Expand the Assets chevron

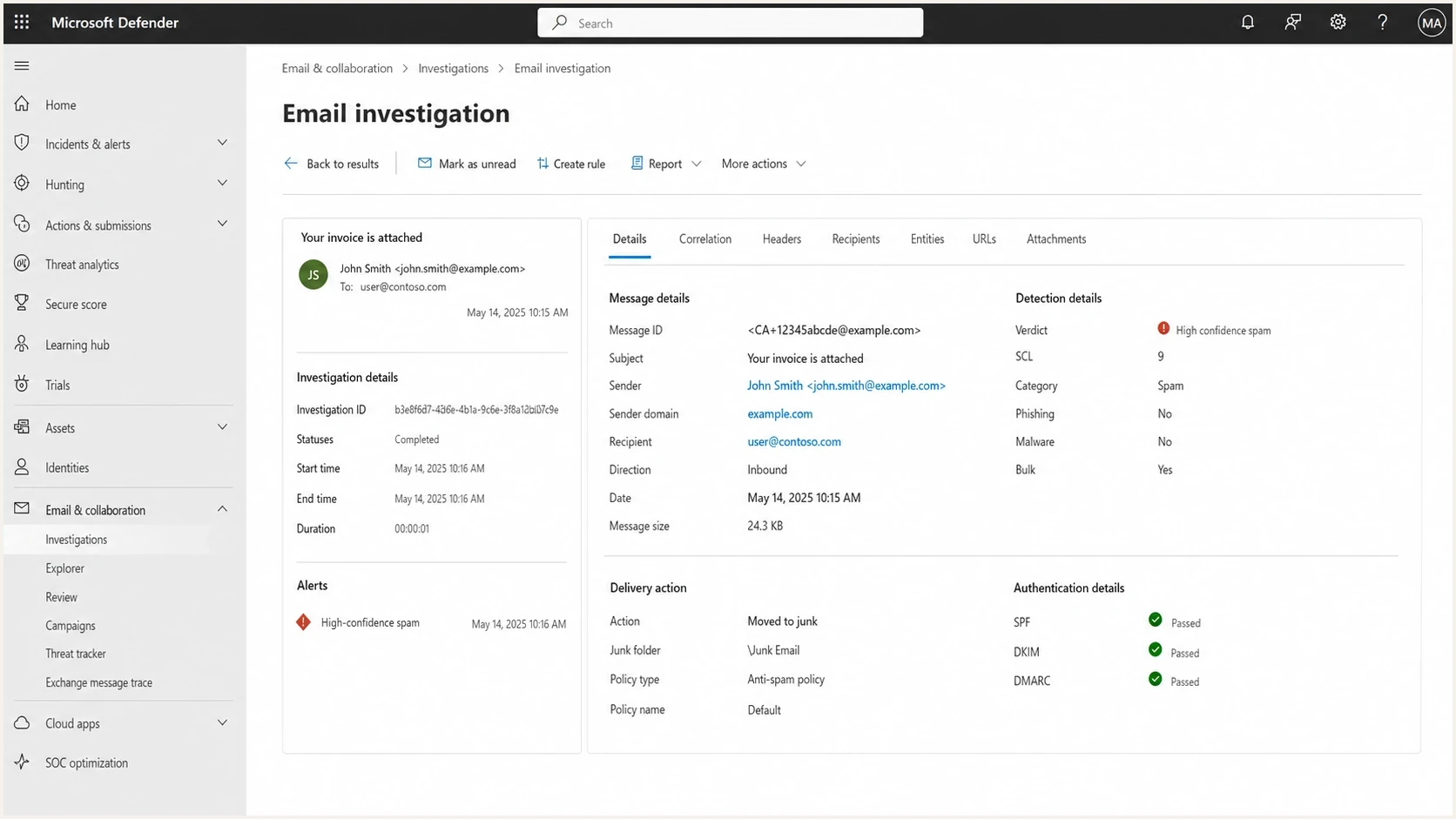point(222,427)
